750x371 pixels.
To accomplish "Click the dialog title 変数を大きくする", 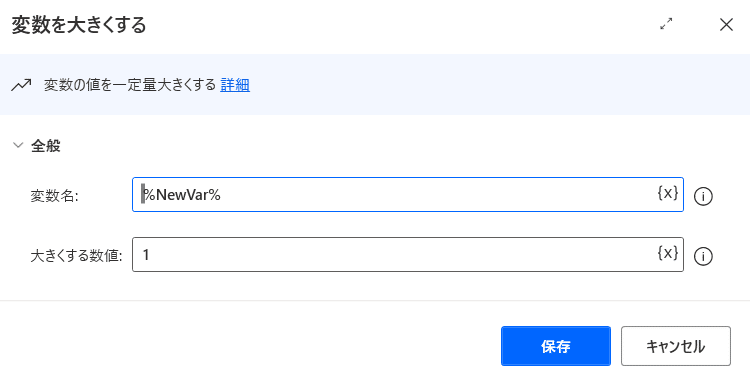I will point(79,25).
